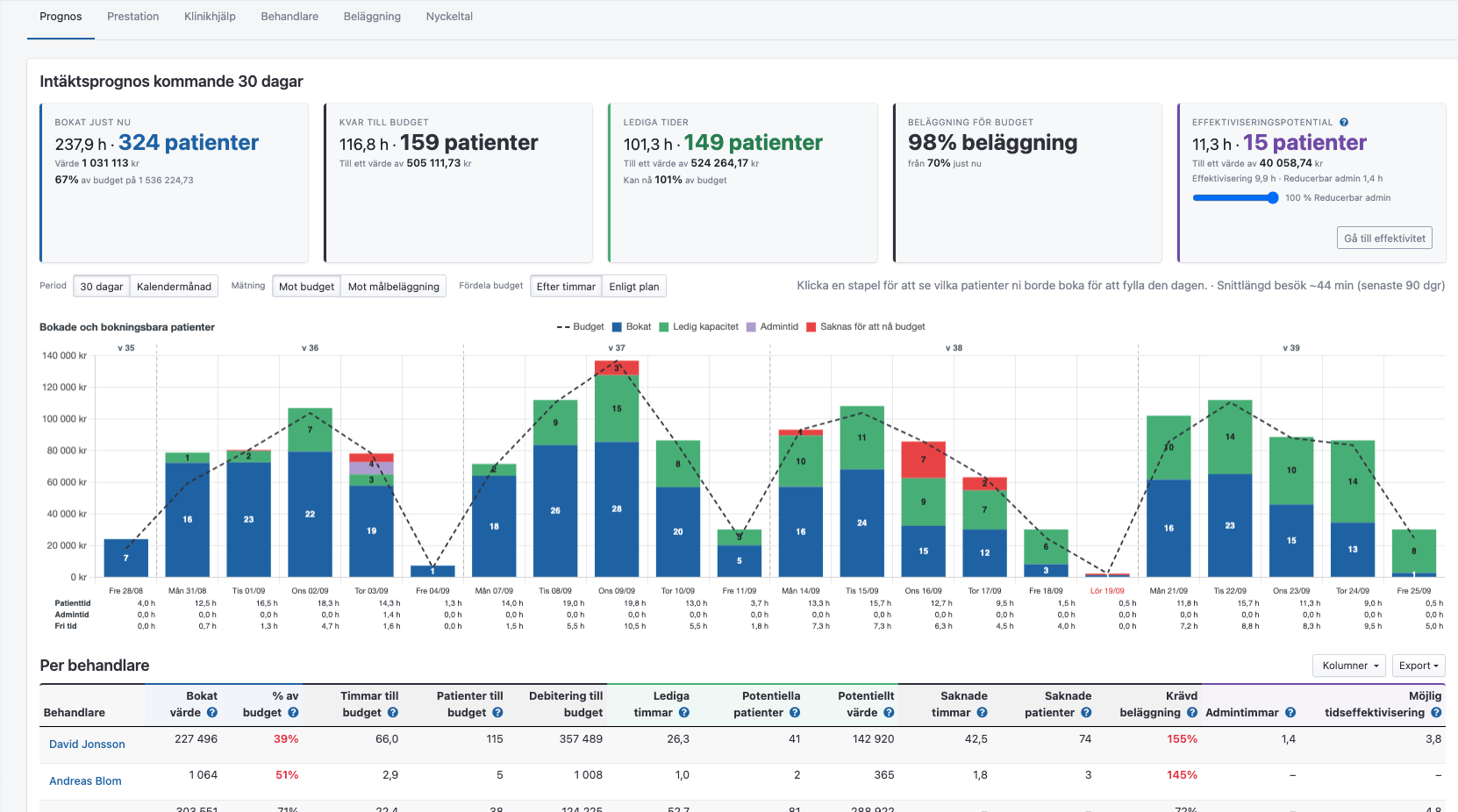The height and width of the screenshot is (812, 1458).
Task: Click the red bar segment for Ons 16/09
Action: click(923, 460)
